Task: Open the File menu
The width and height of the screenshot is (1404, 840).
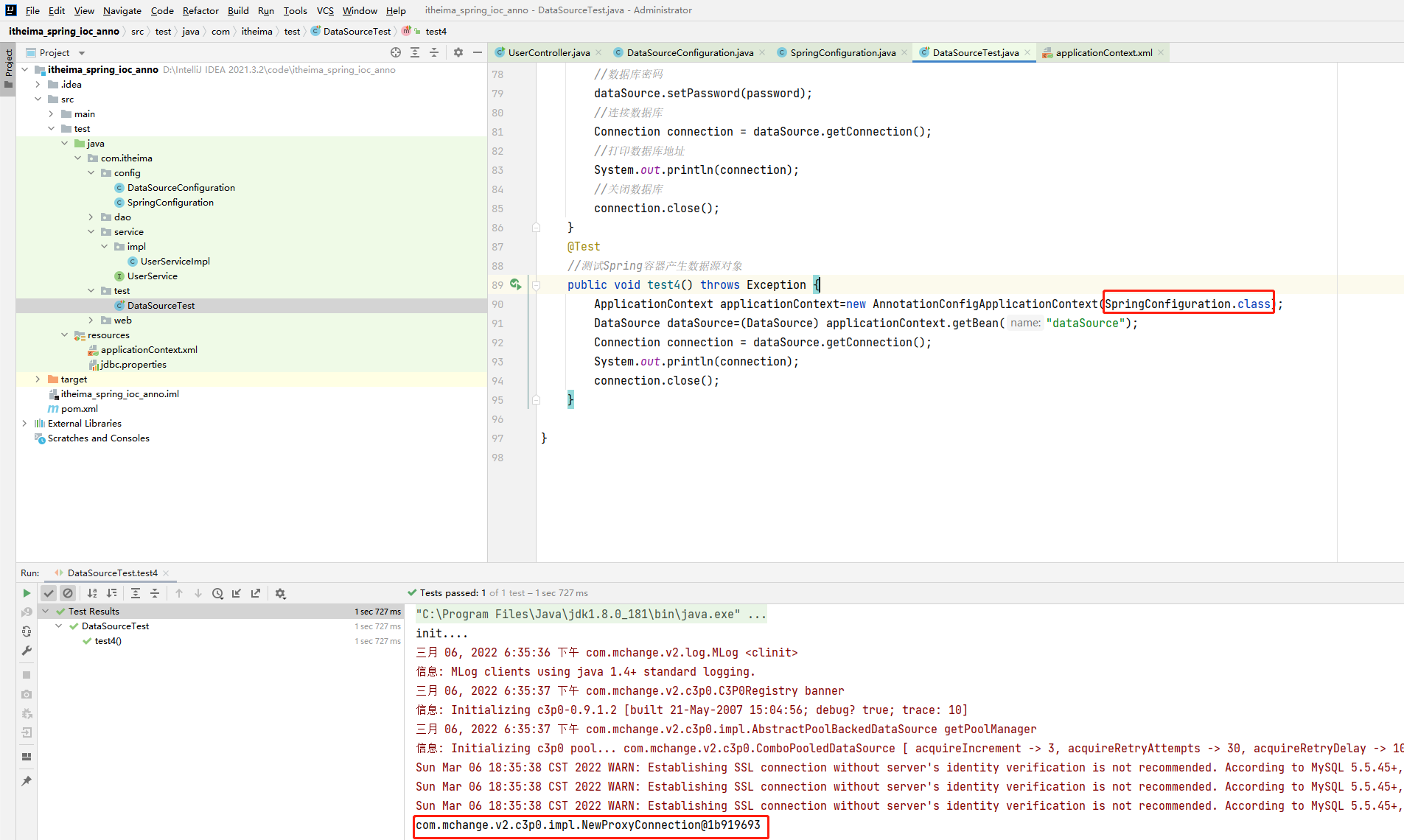Action: pos(32,10)
